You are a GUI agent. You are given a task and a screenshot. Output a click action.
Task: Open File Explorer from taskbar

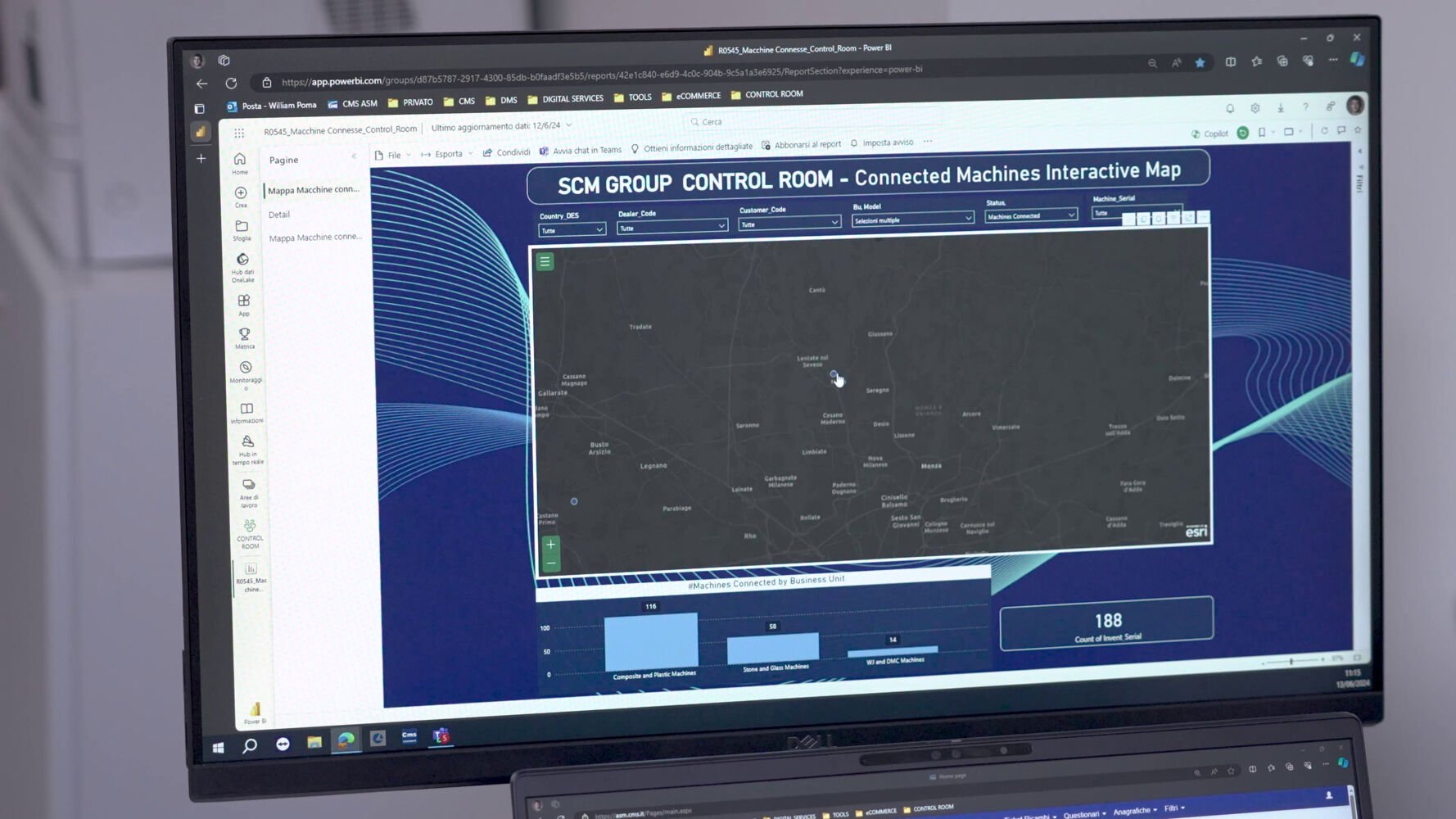pyautogui.click(x=314, y=742)
